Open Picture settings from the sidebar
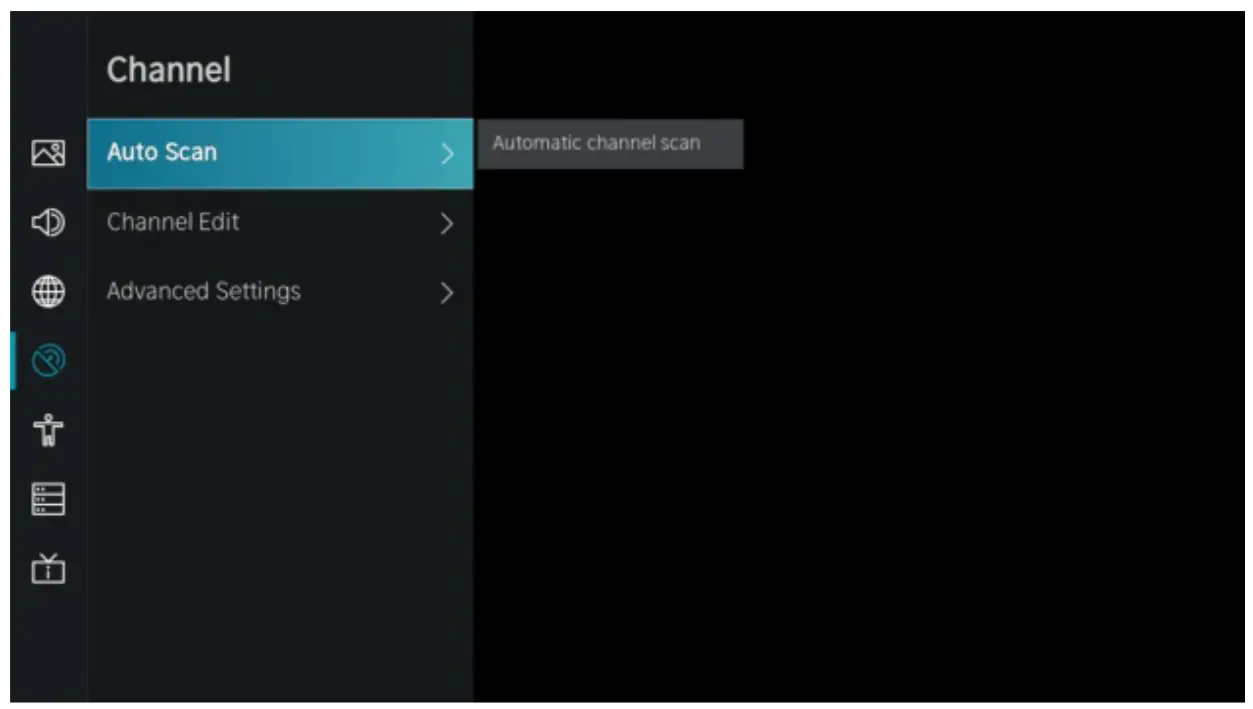Viewport: 1253px width, 709px height. point(49,153)
